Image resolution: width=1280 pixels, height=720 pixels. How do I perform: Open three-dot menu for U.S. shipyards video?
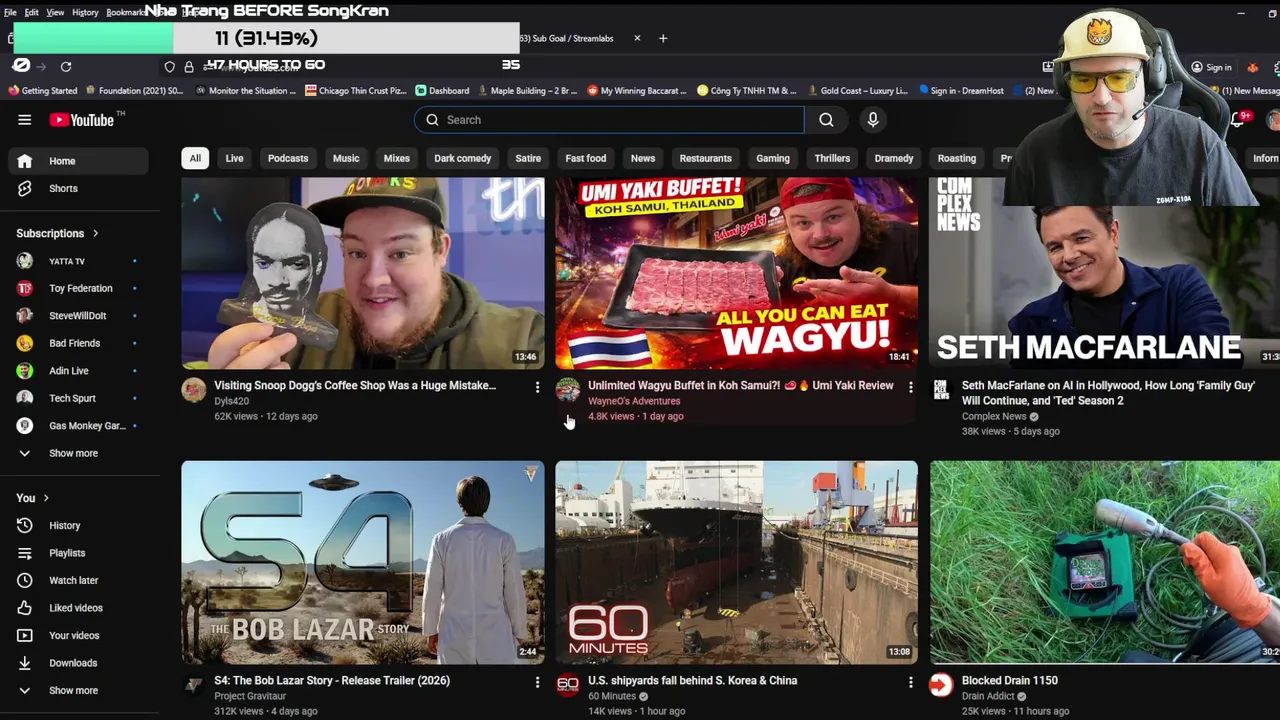click(910, 682)
